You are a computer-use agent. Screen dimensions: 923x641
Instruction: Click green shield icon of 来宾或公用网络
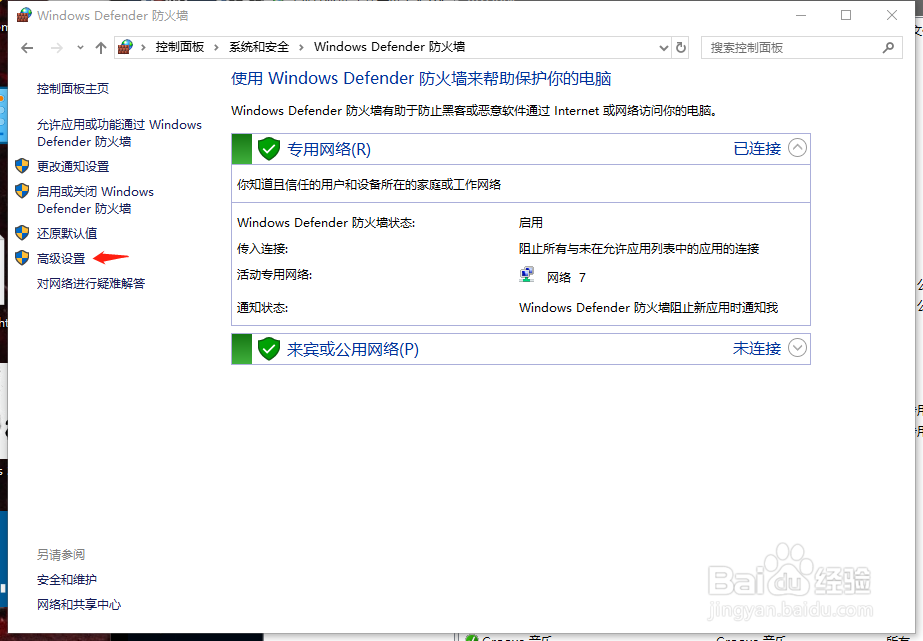click(269, 349)
